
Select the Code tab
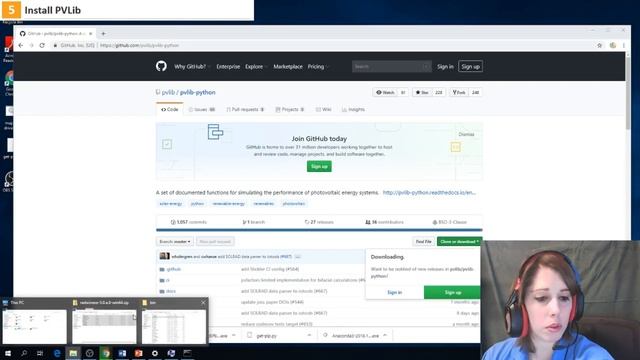click(x=169, y=109)
